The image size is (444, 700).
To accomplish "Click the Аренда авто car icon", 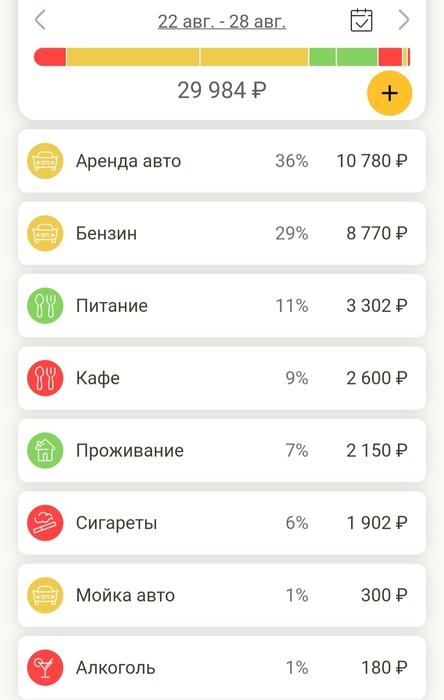I will [45, 161].
